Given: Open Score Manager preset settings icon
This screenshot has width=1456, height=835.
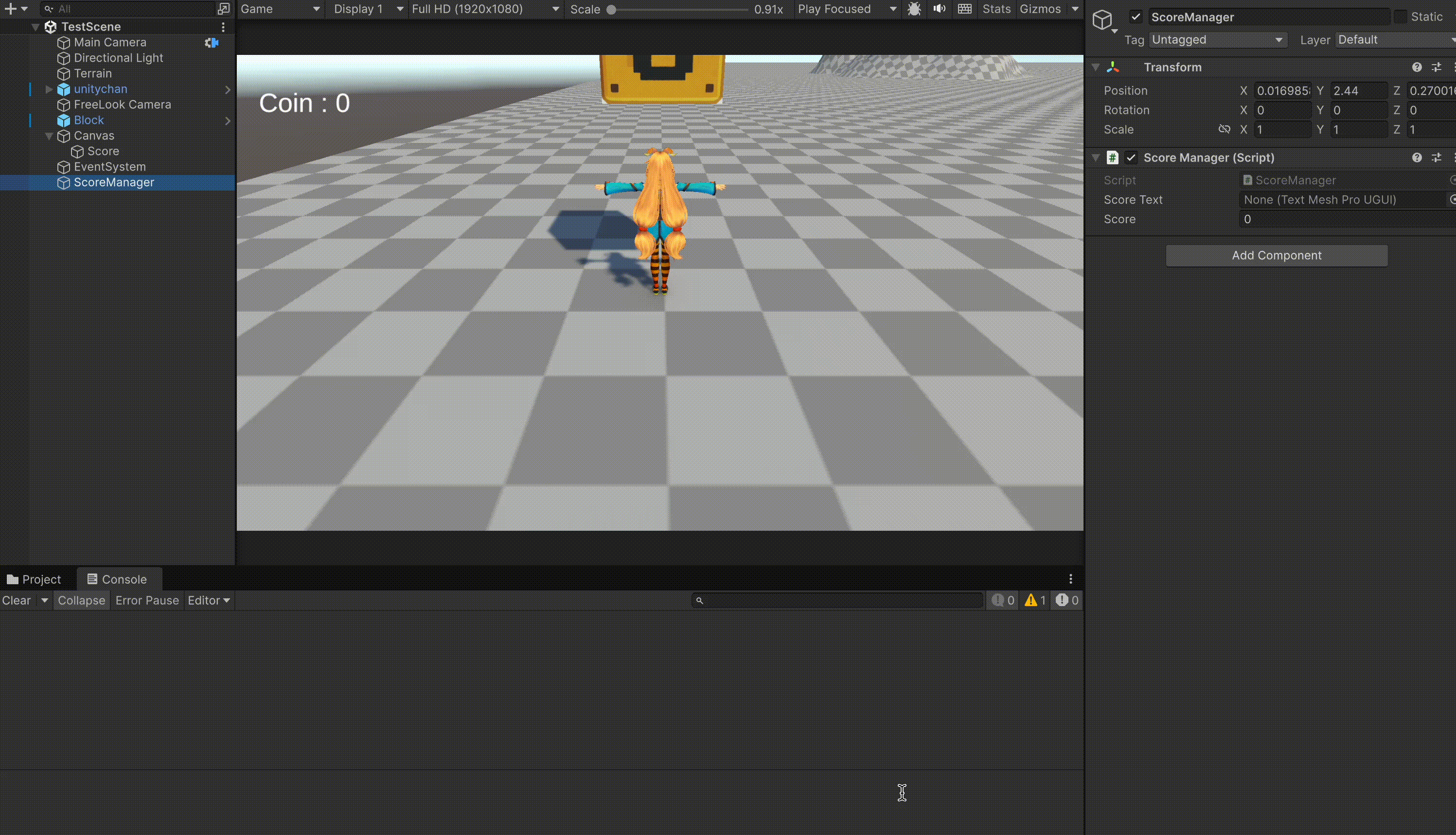Looking at the screenshot, I should coord(1437,157).
